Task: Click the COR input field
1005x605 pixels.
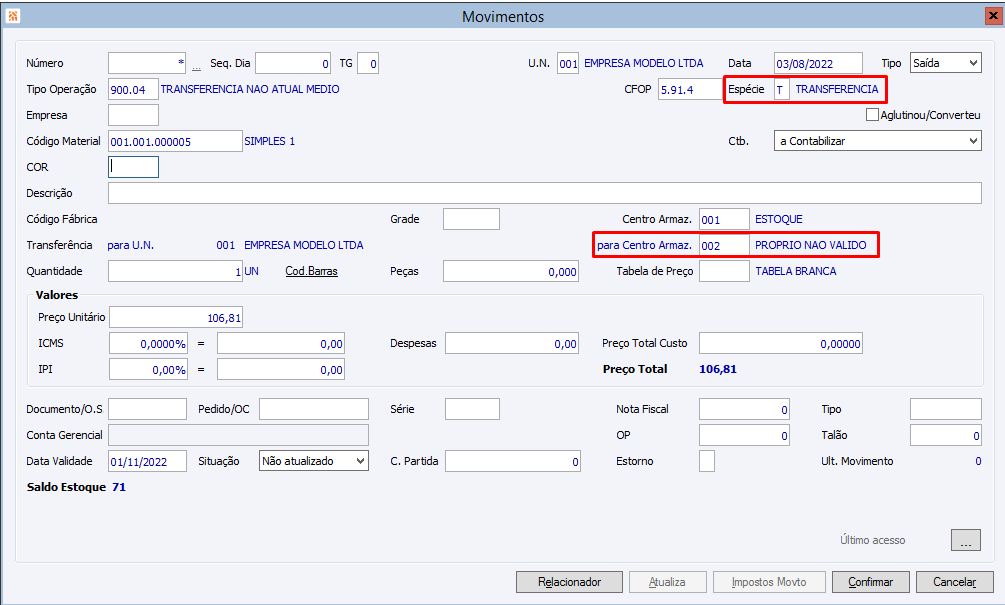Action: [133, 167]
